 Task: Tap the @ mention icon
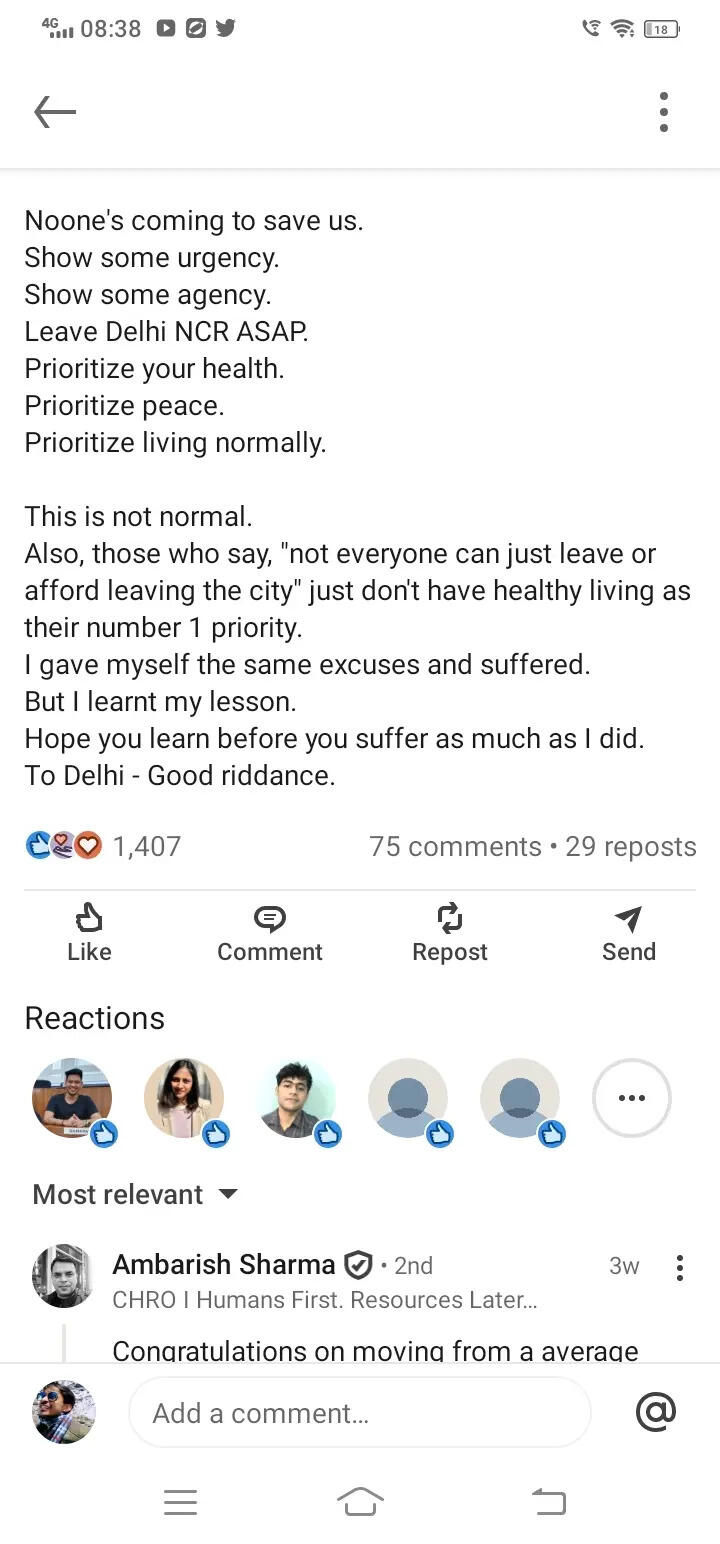coord(656,1411)
